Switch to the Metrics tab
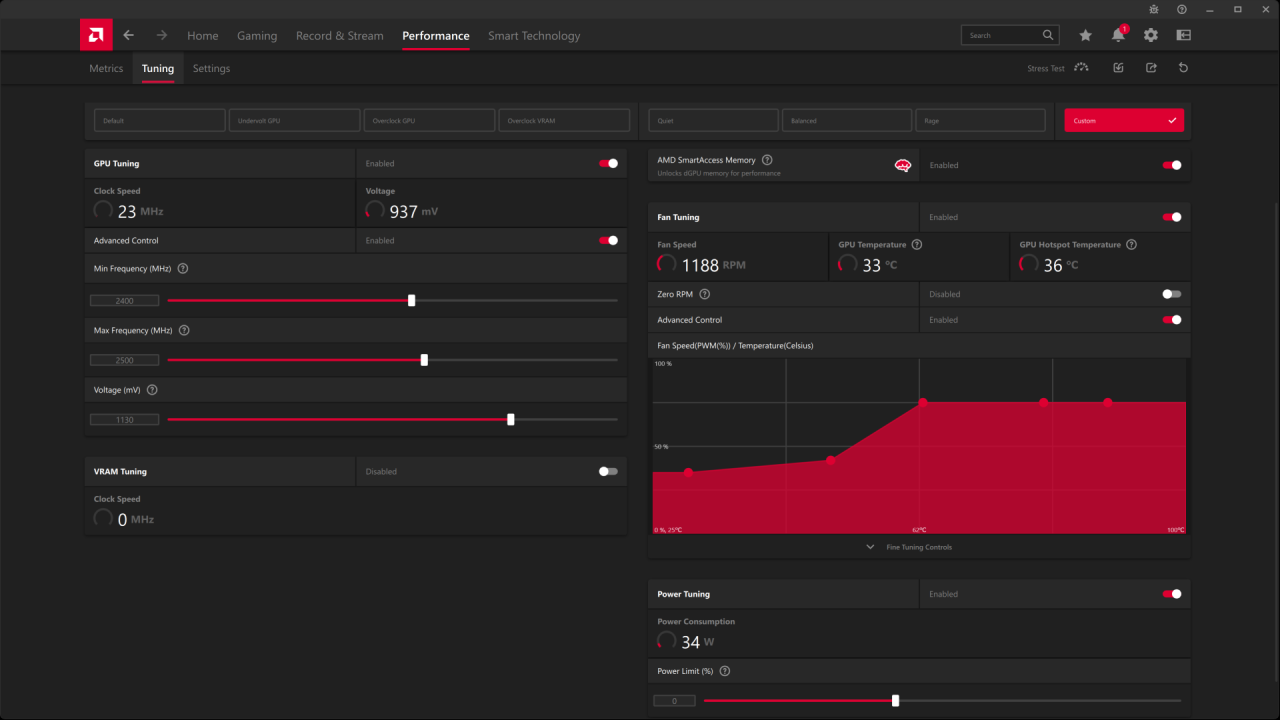1280x720 pixels. [106, 68]
